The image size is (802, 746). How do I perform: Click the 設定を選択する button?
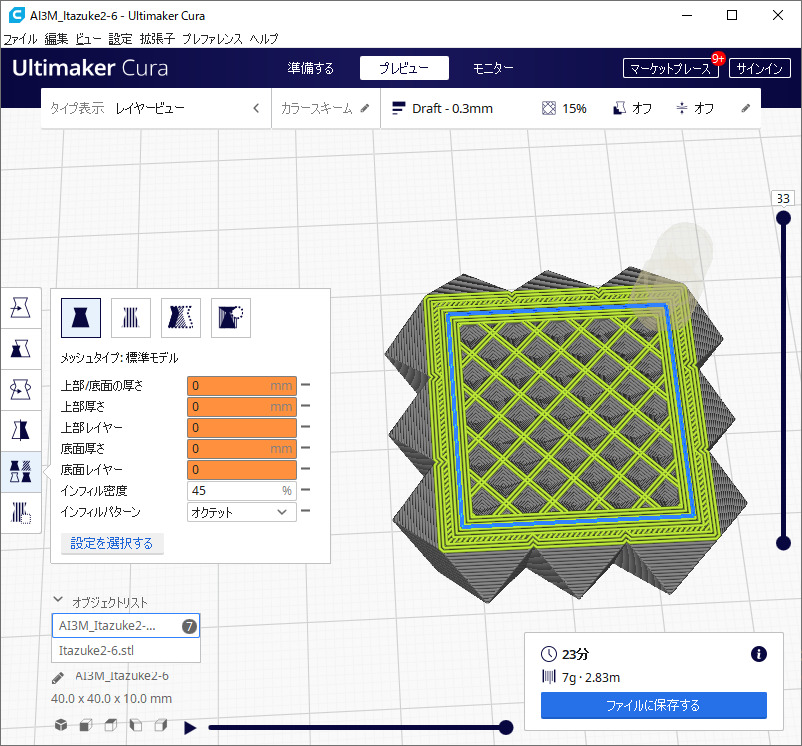click(x=112, y=543)
